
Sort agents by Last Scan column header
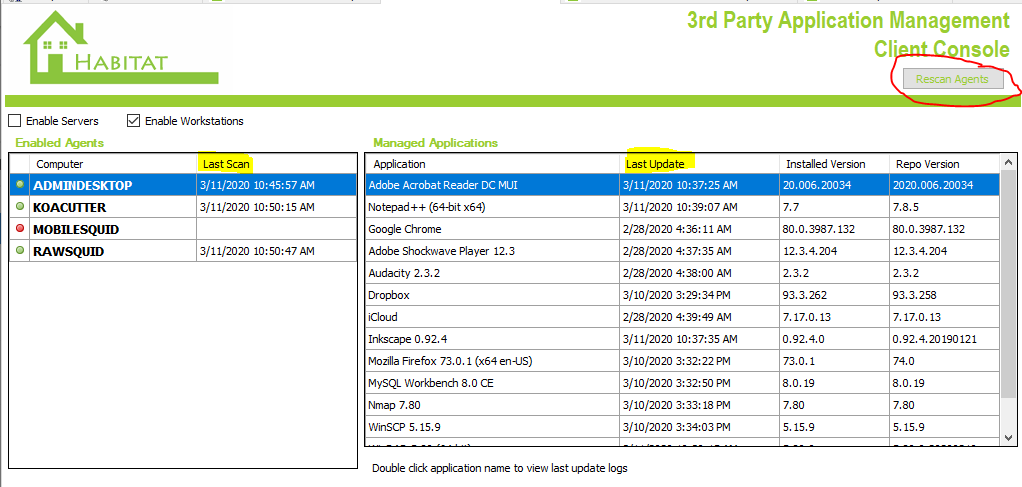[x=276, y=164]
